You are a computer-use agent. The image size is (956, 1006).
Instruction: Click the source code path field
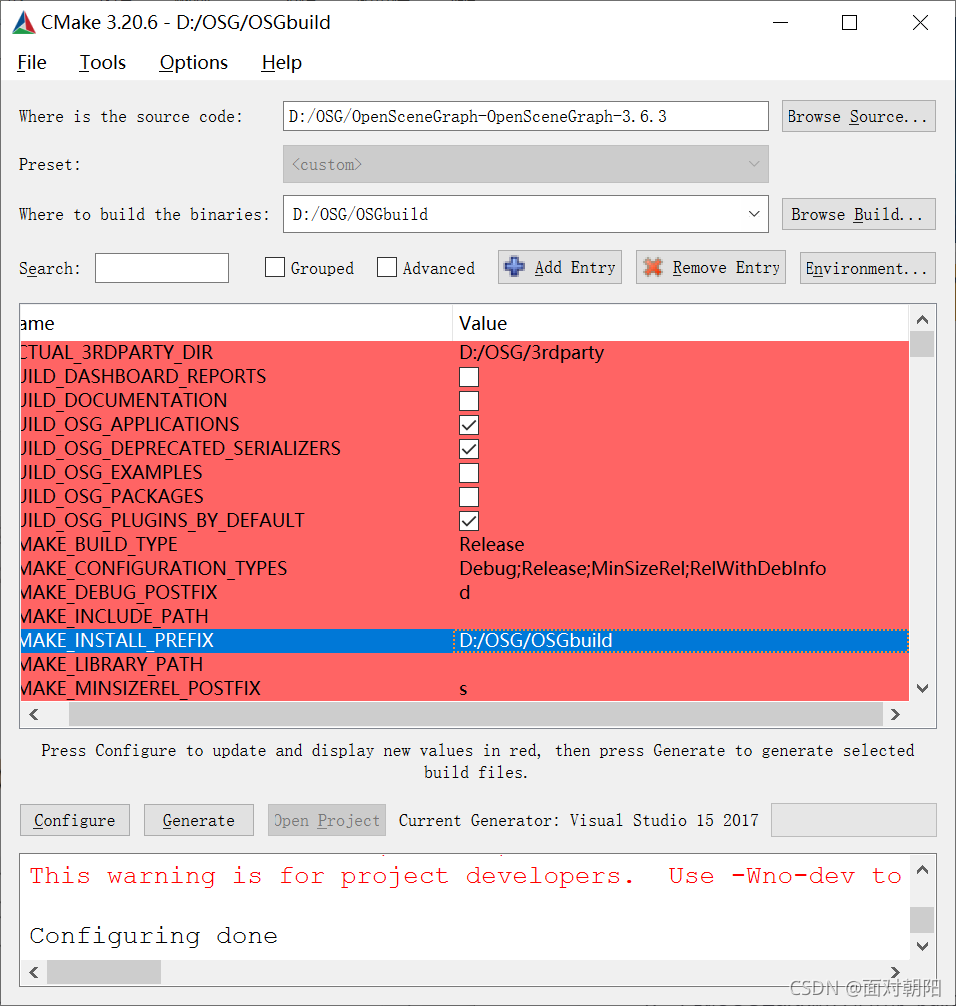(525, 116)
